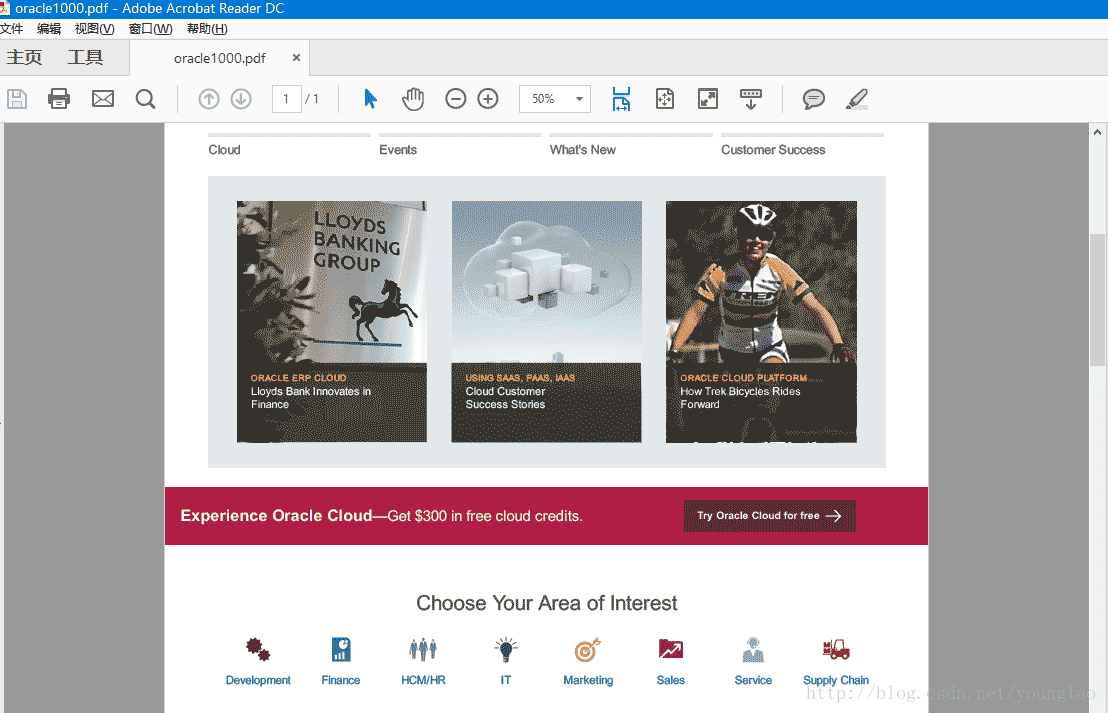
Task: Select Development gears icon
Action: click(258, 649)
